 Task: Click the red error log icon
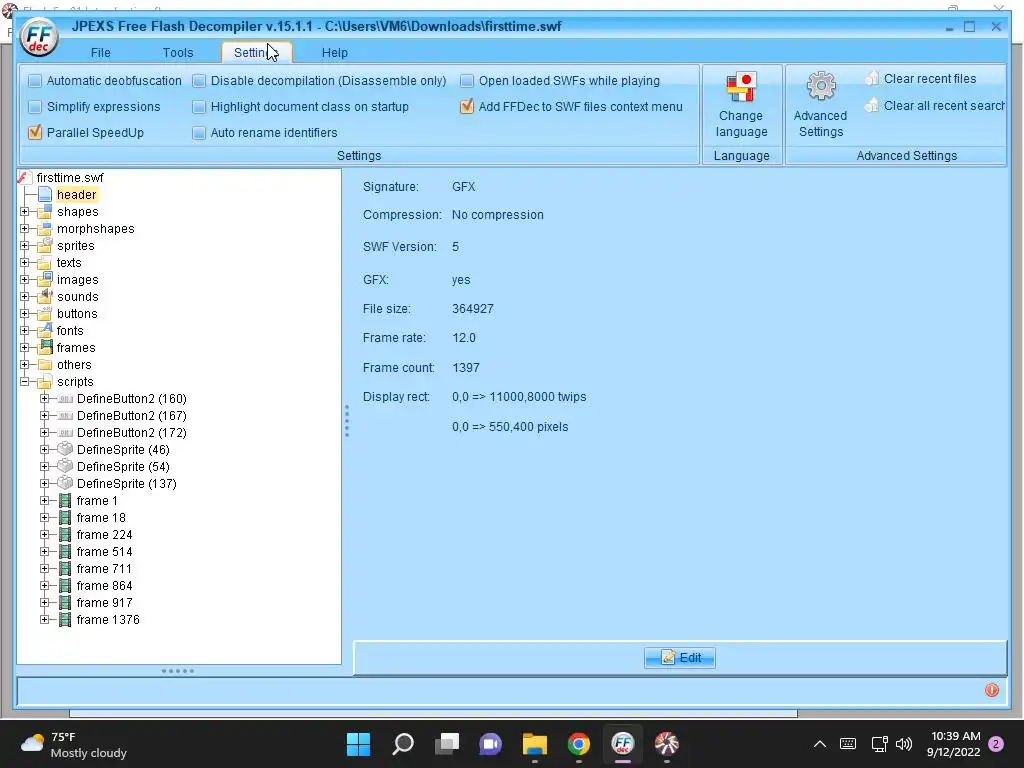coord(991,690)
